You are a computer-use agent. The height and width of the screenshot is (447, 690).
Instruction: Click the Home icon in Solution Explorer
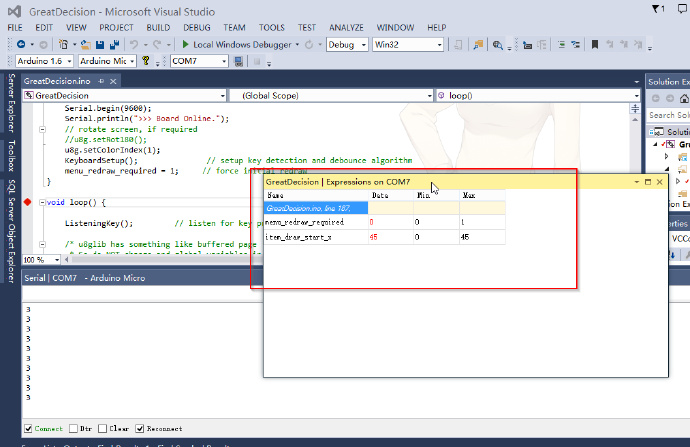click(x=684, y=99)
